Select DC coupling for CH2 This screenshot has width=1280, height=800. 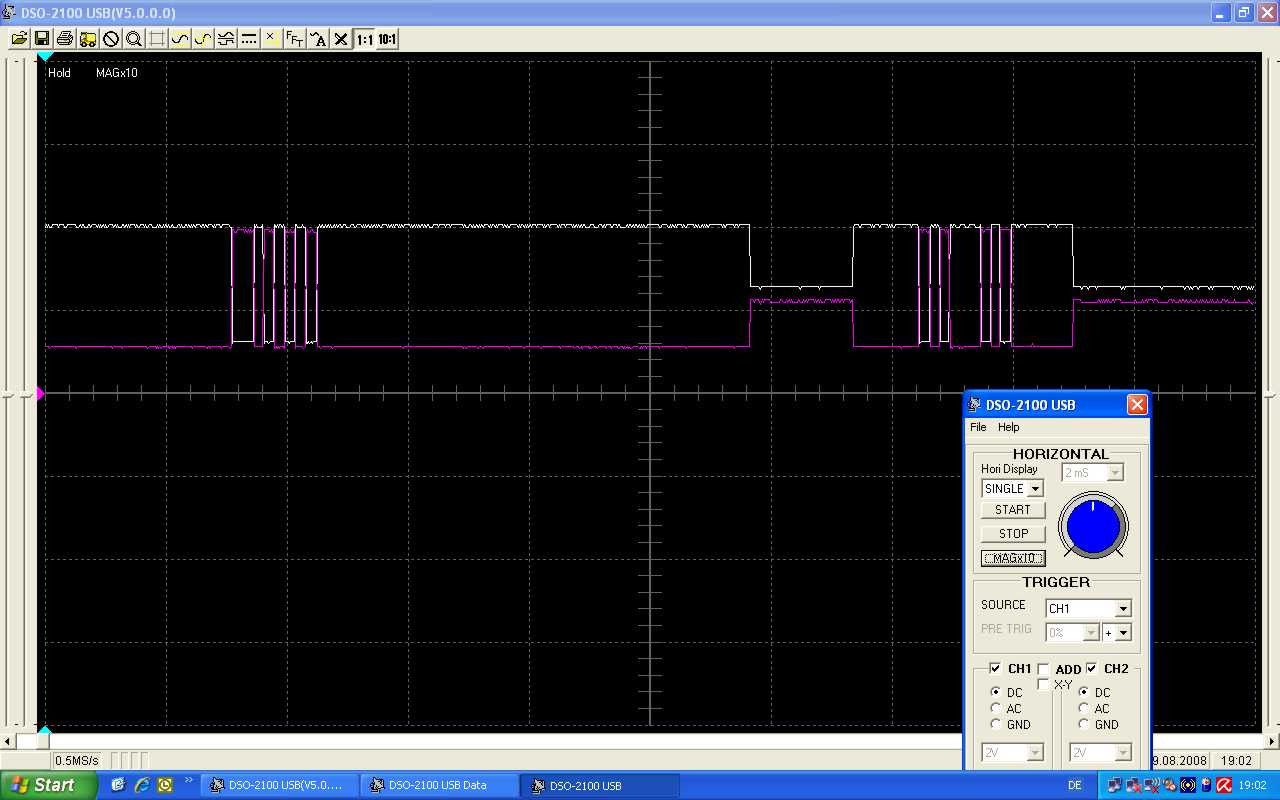1084,692
